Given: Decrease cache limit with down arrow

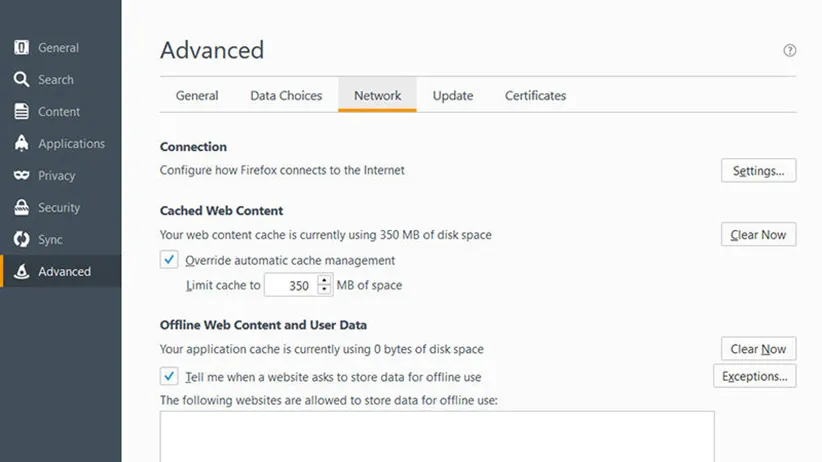Looking at the screenshot, I should 324,290.
